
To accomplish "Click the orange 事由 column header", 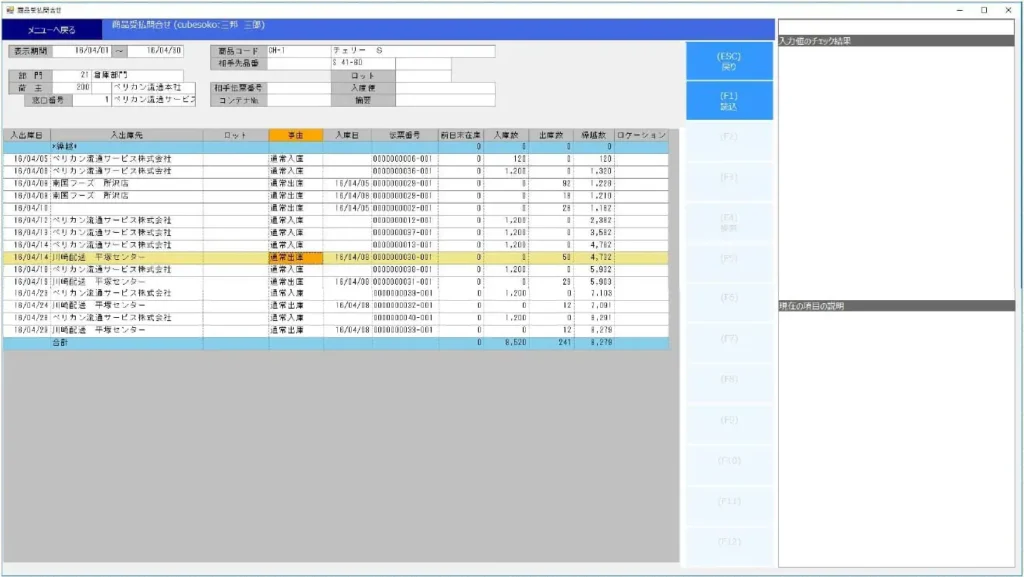I will pyautogui.click(x=294, y=135).
